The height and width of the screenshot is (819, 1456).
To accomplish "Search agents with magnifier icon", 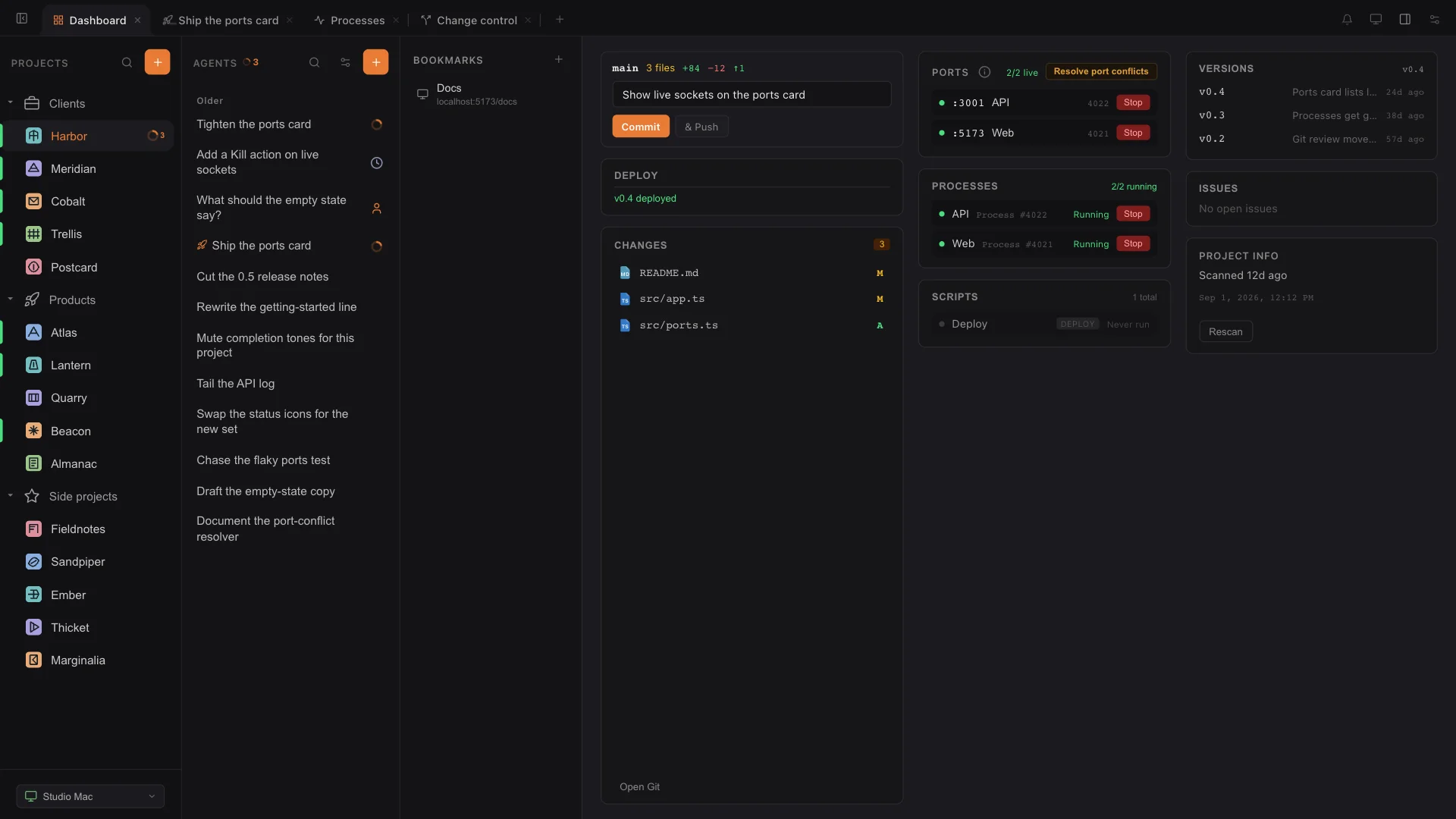I will [x=314, y=62].
